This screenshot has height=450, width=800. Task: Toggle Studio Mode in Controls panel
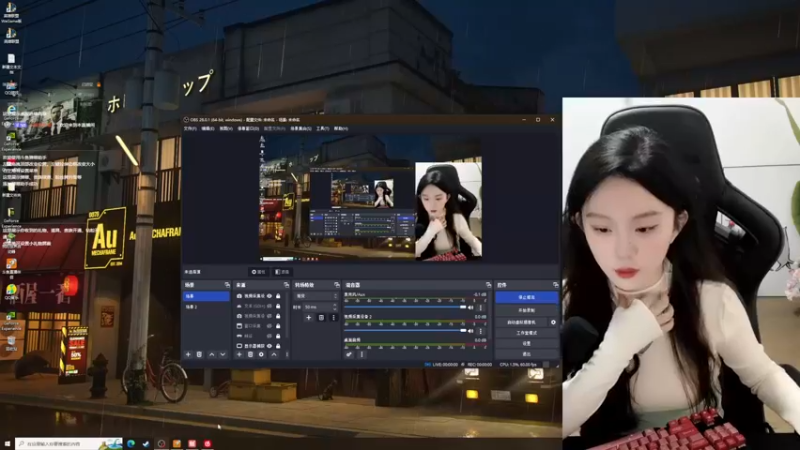(527, 333)
